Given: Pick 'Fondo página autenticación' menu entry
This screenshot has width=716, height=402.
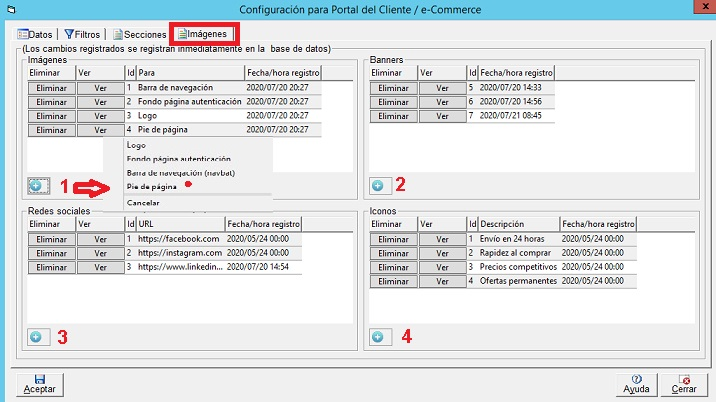Looking at the screenshot, I should pyautogui.click(x=178, y=159).
